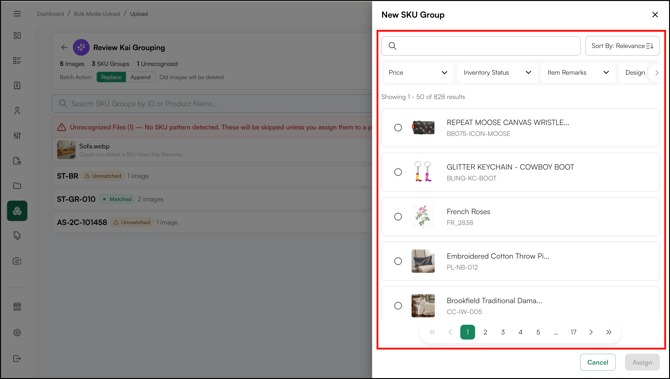Expand the Price filter dropdown

tap(417, 73)
